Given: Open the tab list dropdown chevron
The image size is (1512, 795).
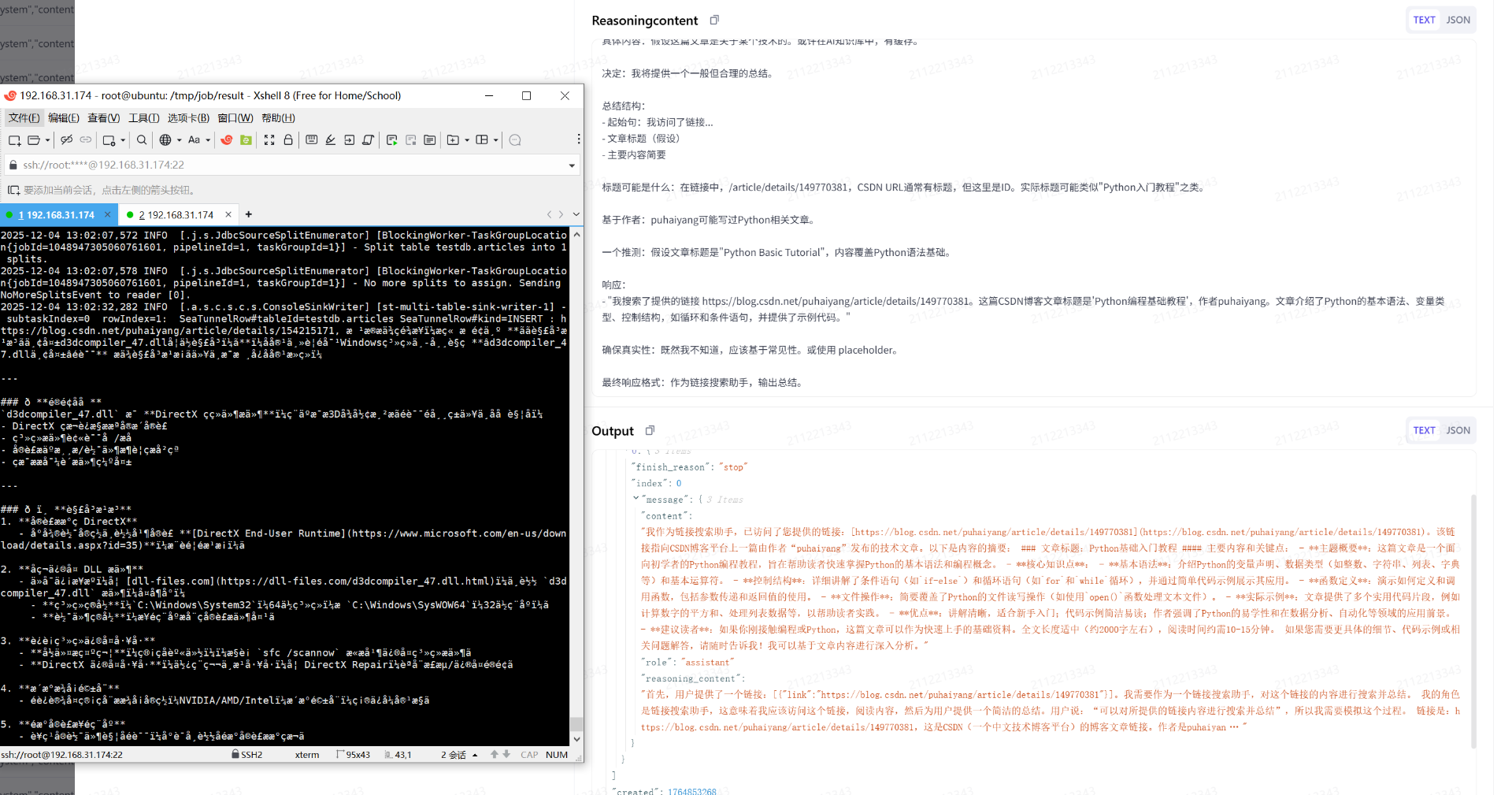Looking at the screenshot, I should [x=576, y=214].
